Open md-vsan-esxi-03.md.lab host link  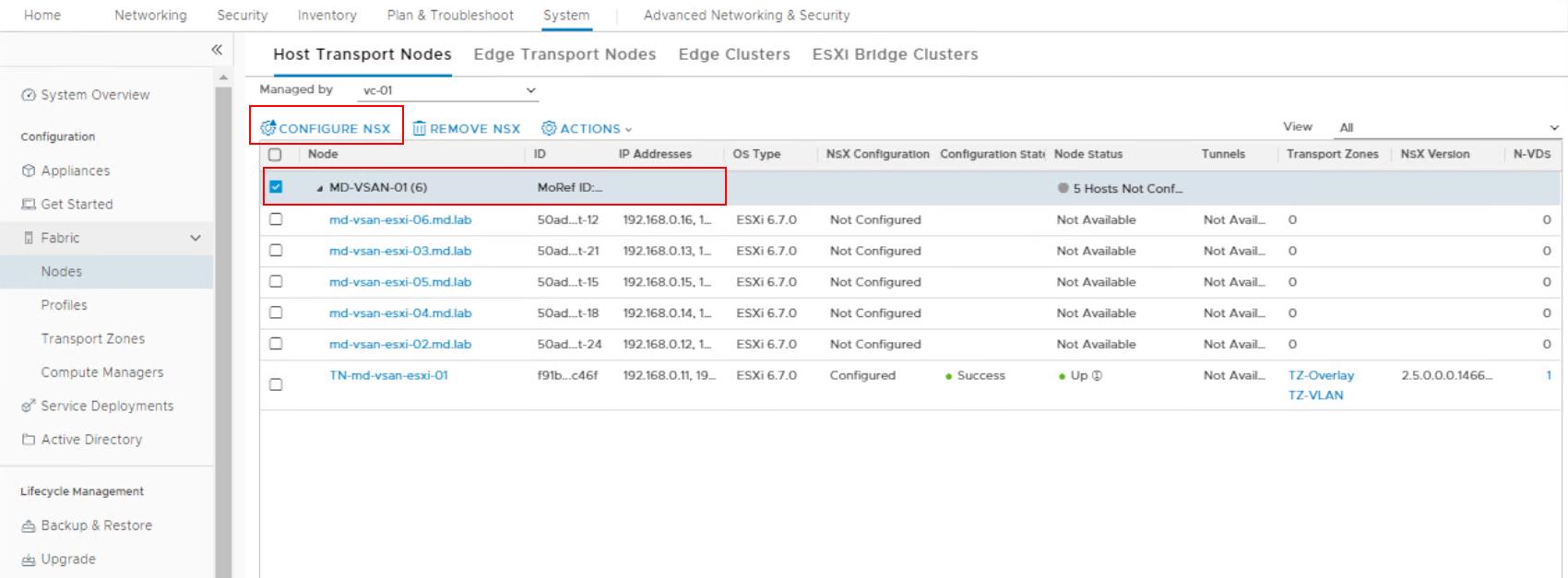(400, 251)
